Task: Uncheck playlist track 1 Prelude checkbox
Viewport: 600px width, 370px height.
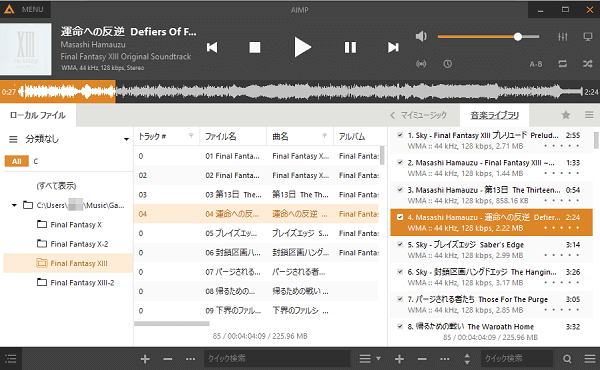Action: tap(400, 135)
